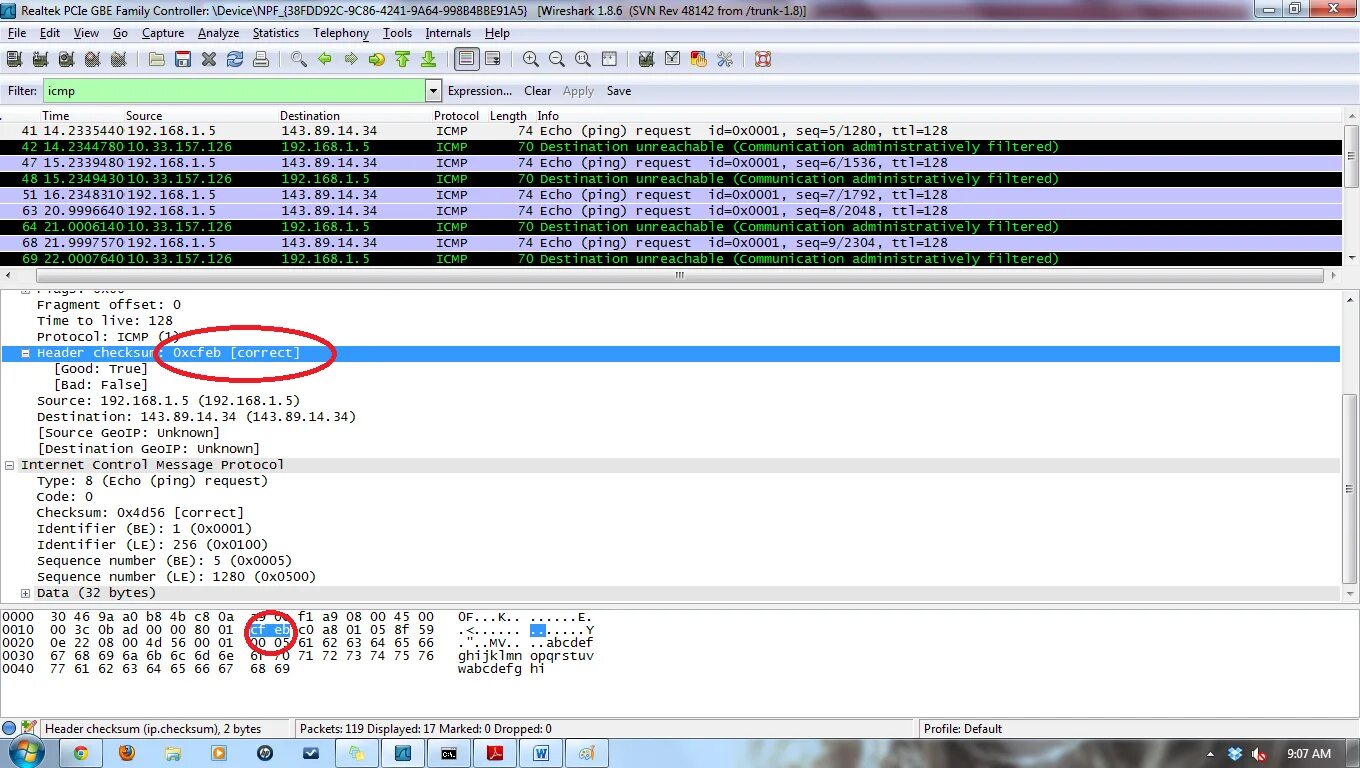
Task: Sort packets by Time column header
Action: click(56, 116)
